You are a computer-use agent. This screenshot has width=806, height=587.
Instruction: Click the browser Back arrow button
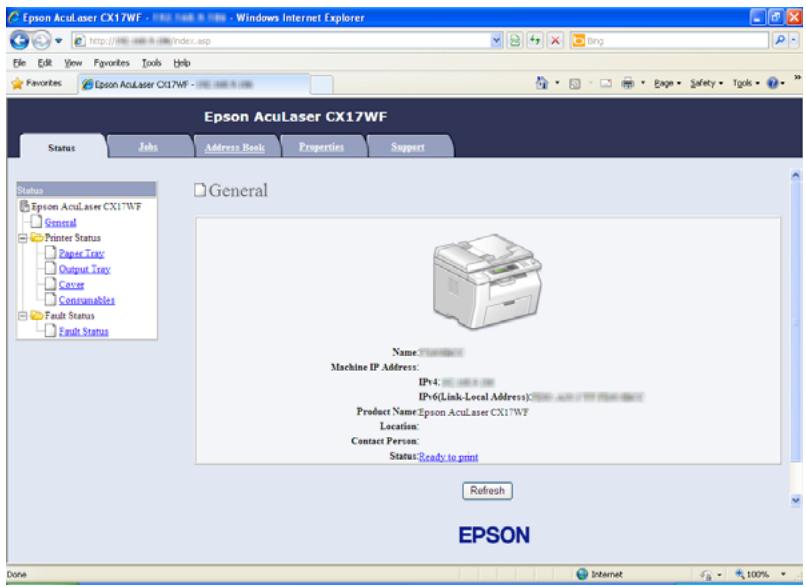click(20, 40)
